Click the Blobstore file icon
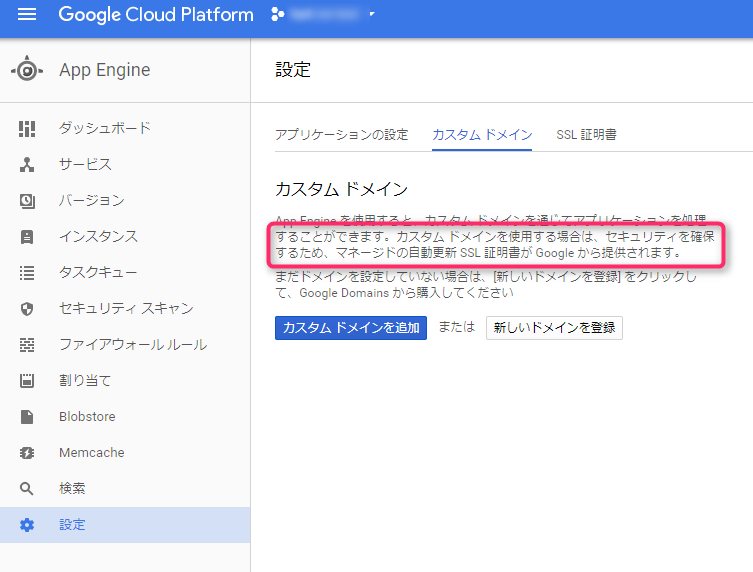Image resolution: width=753 pixels, height=572 pixels. coord(27,417)
